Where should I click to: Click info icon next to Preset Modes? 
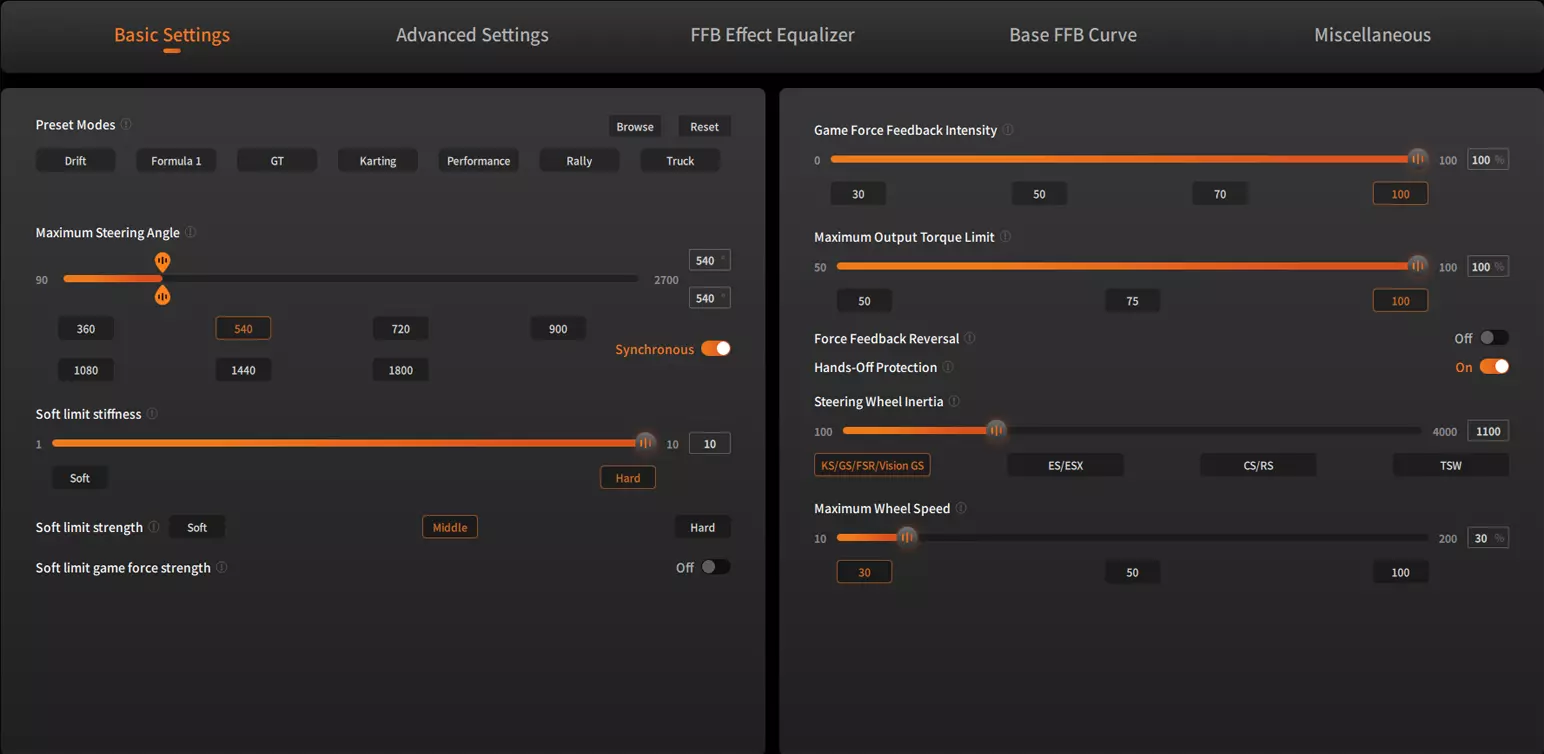point(127,125)
